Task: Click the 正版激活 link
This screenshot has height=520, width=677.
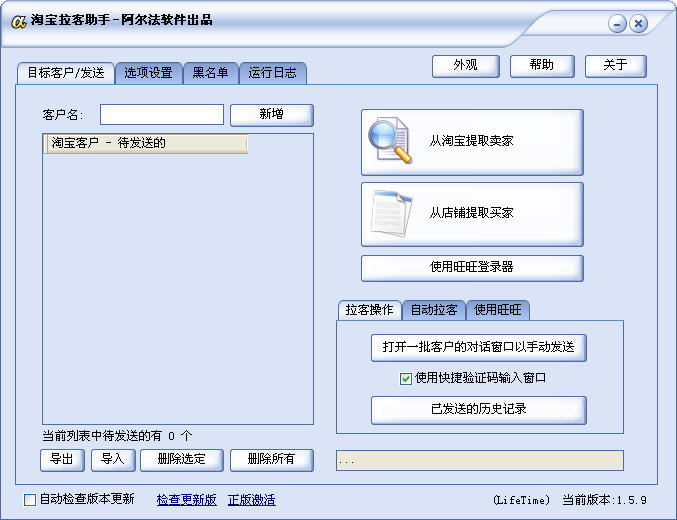Action: click(251, 500)
